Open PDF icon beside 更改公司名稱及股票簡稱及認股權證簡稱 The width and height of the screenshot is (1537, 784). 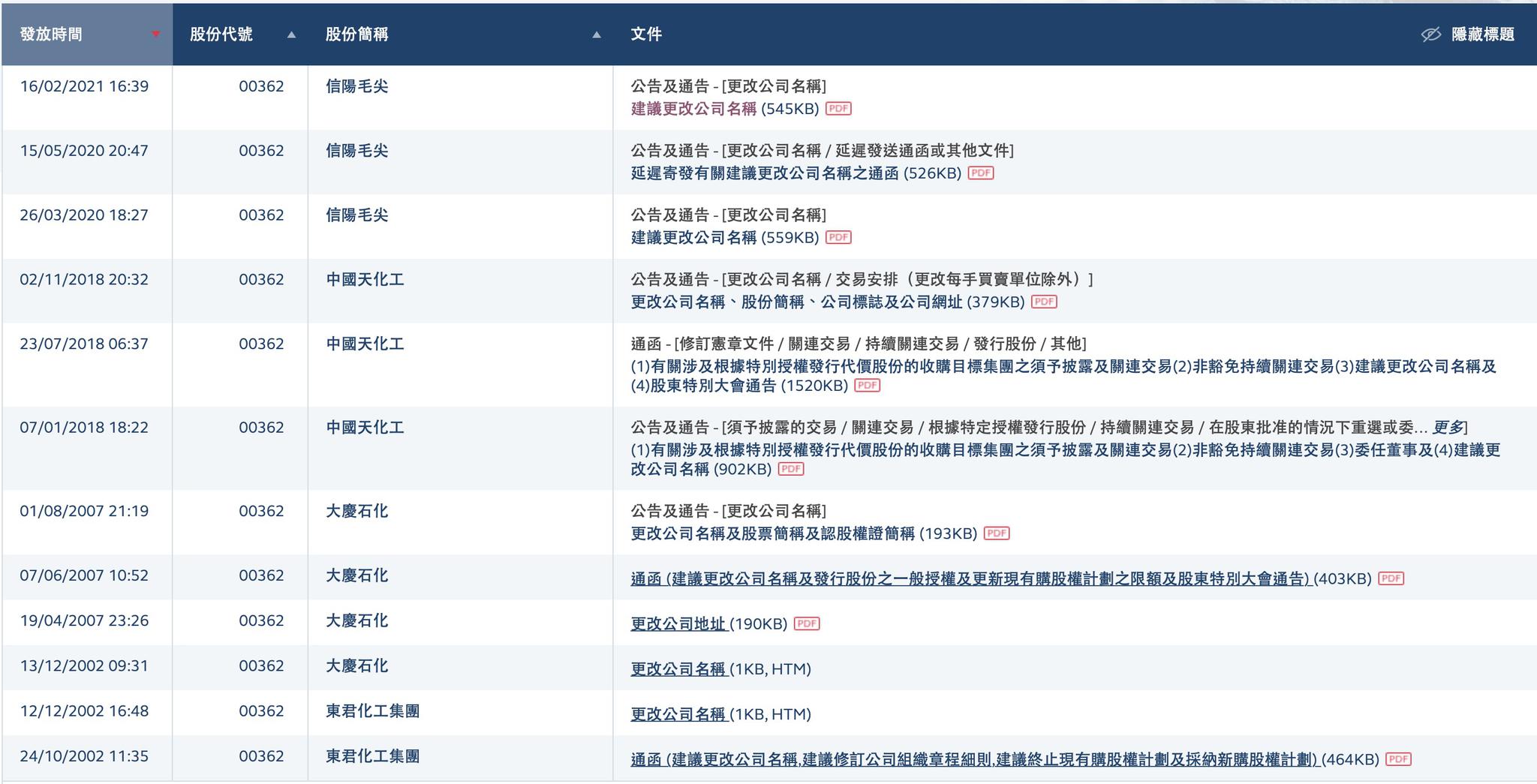998,534
